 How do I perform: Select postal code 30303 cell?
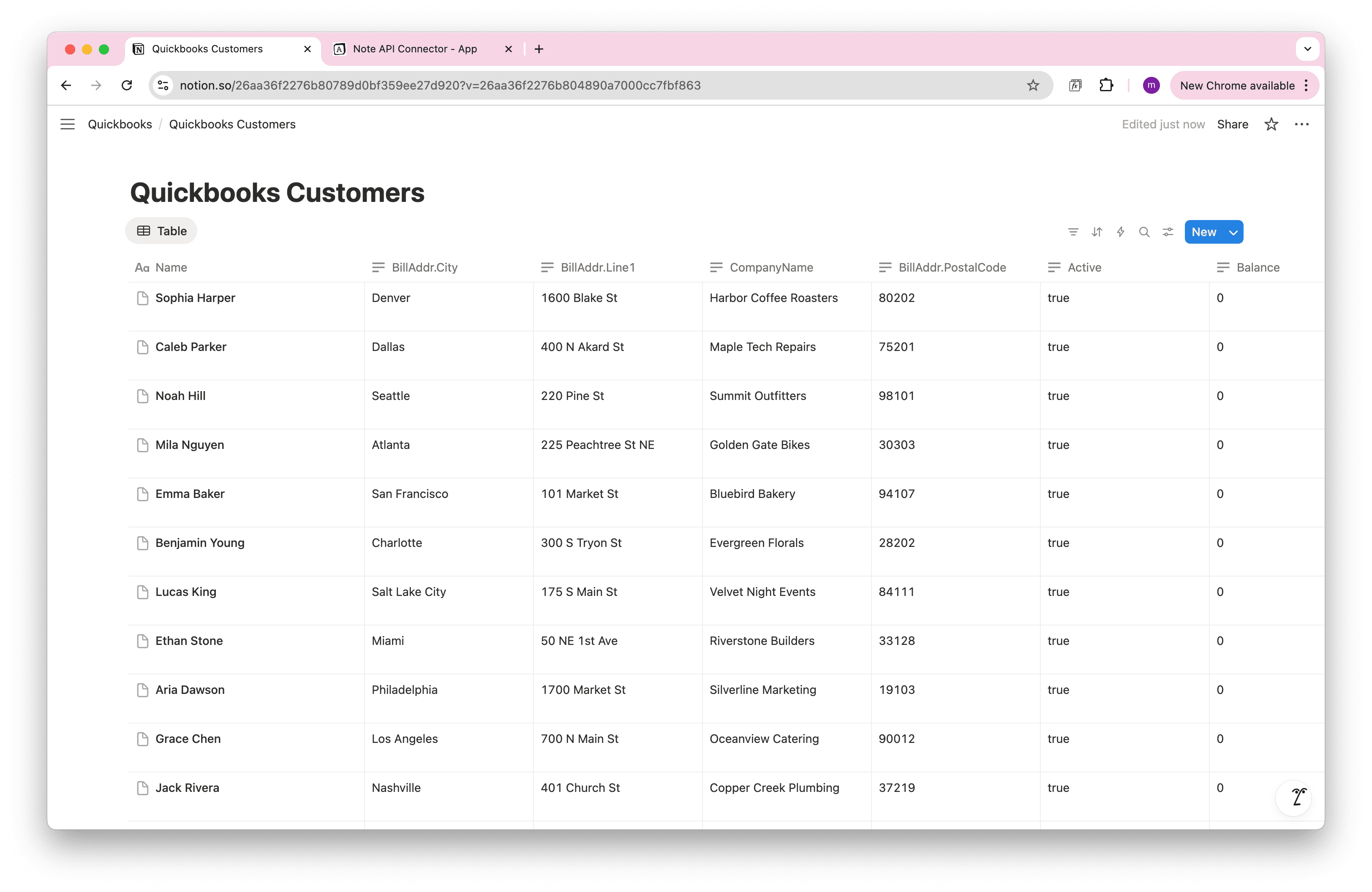coord(956,454)
